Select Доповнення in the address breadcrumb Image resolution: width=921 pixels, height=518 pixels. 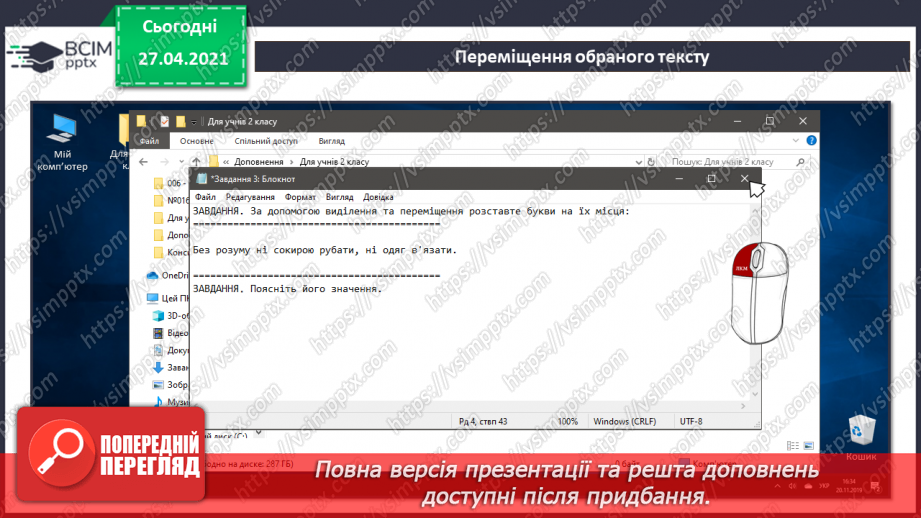(258, 162)
